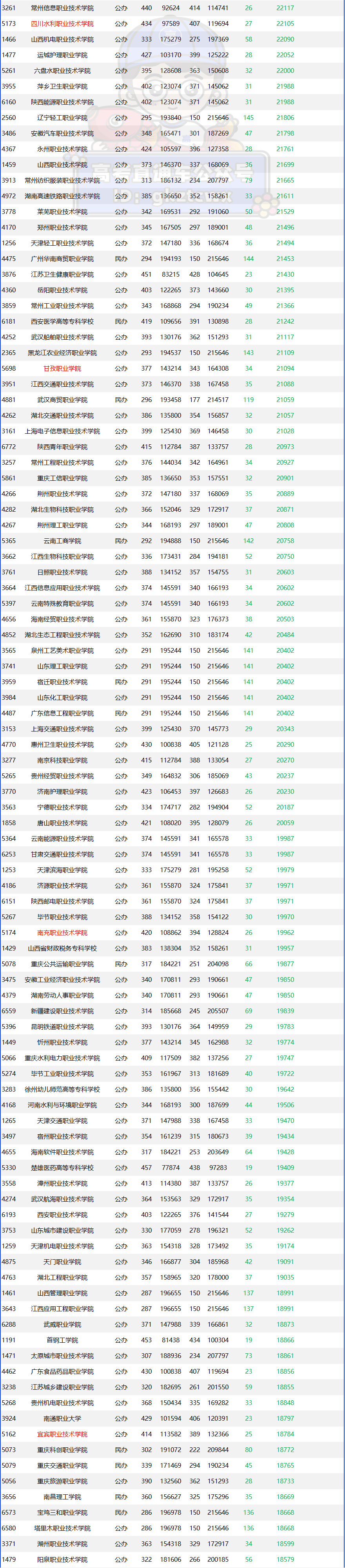Select school name 泉州工艺美术职业学院
345x1568 pixels.
62,651
